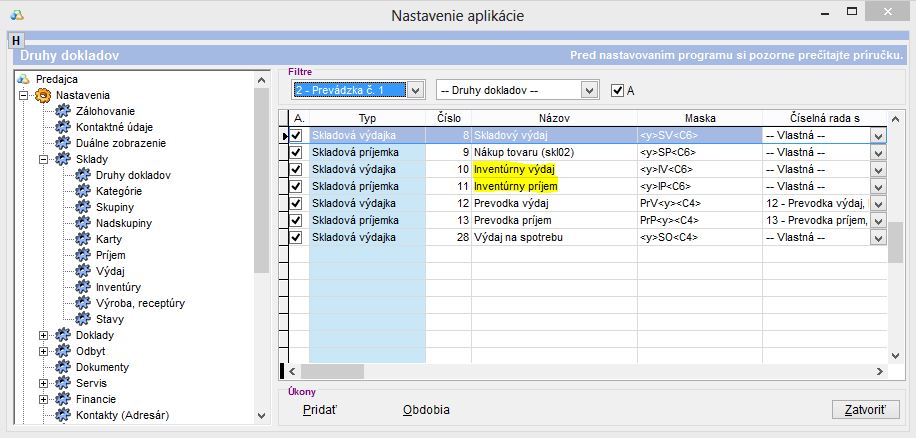
Task: Click the Zatvoriť button
Action: tap(865, 410)
